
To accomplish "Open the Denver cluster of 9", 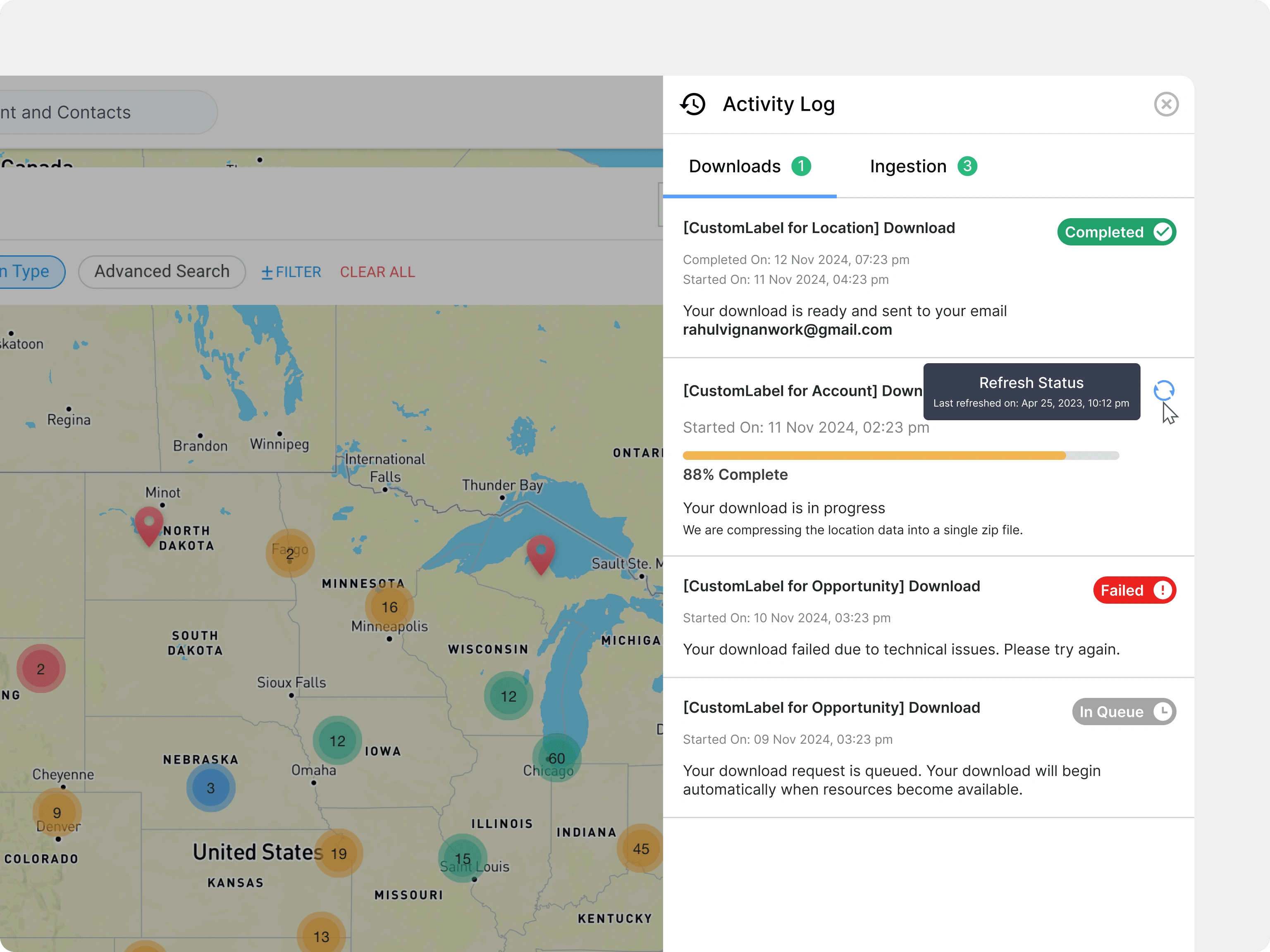I will point(57,813).
